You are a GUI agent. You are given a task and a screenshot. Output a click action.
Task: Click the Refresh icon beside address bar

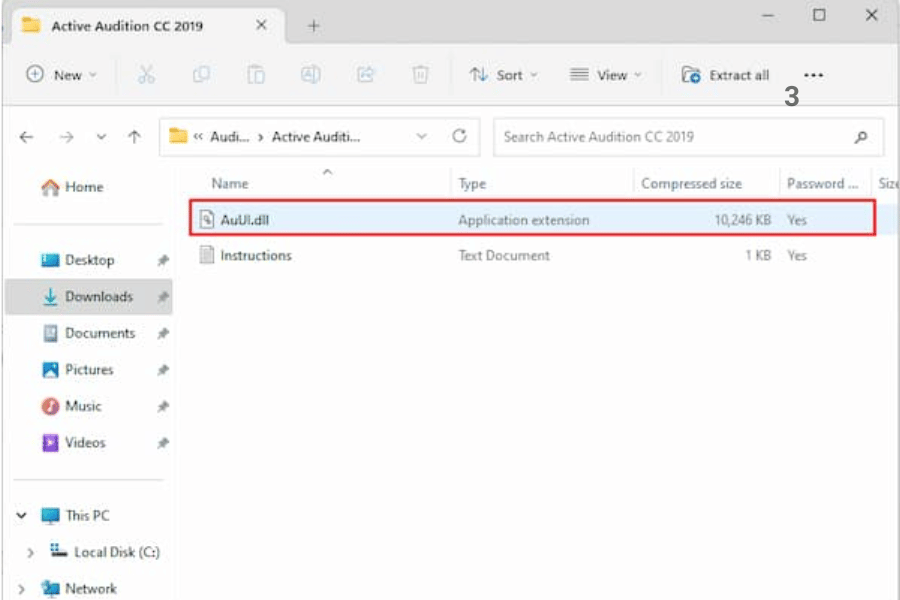pos(459,137)
